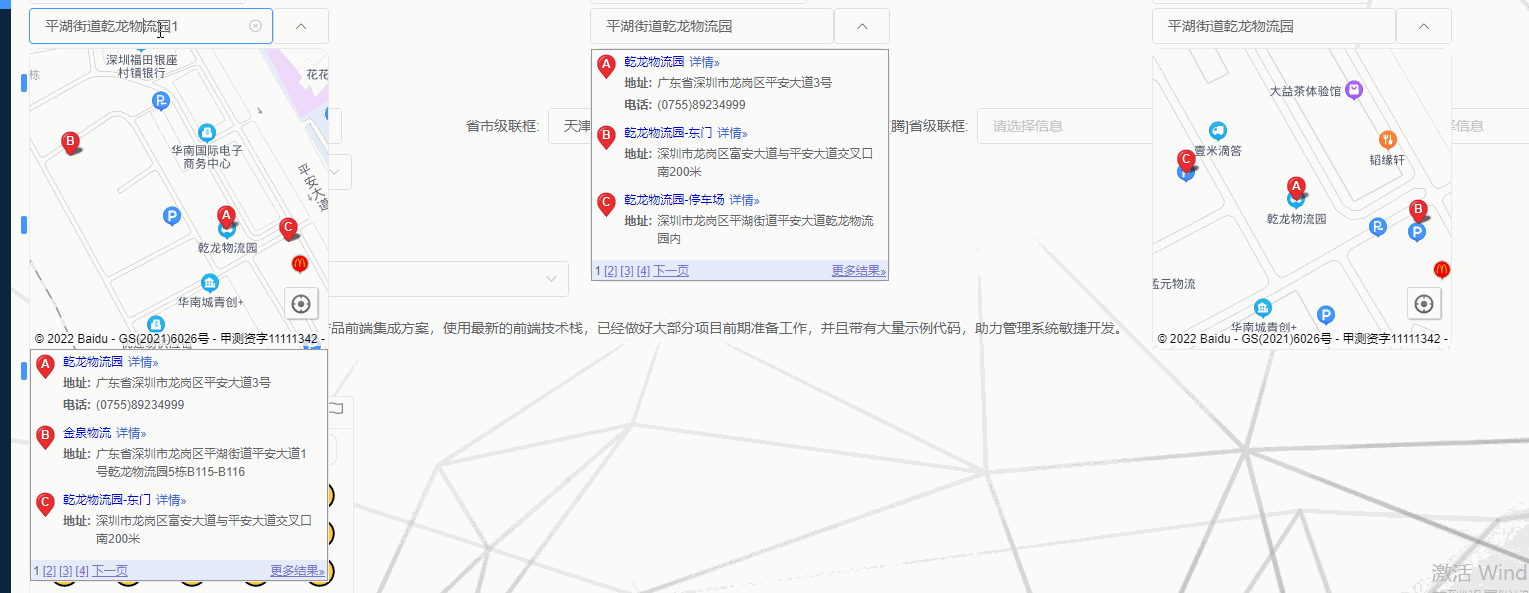Click the 华南城青创+ icon on the left map
Viewport: 1529px width, 593px height.
coord(209,283)
